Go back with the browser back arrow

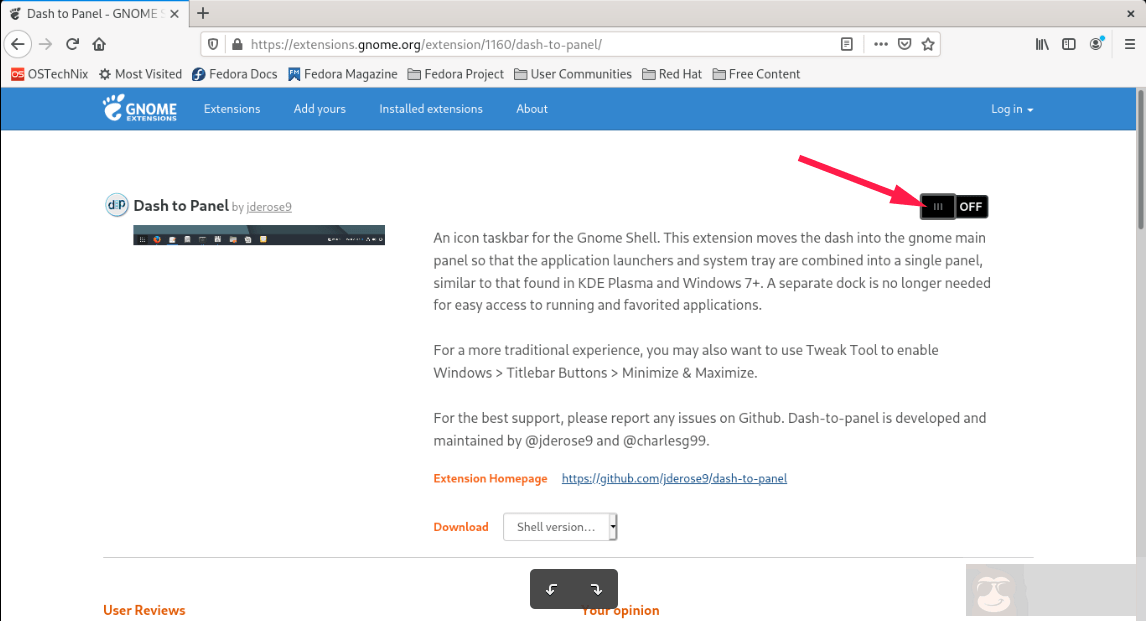pos(18,45)
